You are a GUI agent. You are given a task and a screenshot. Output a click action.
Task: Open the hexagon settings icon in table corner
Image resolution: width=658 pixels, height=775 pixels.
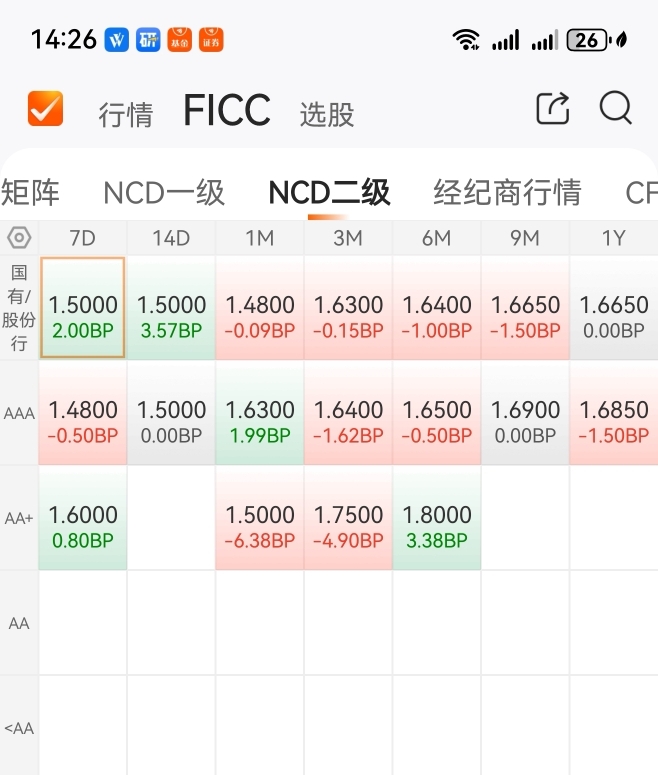[19, 238]
